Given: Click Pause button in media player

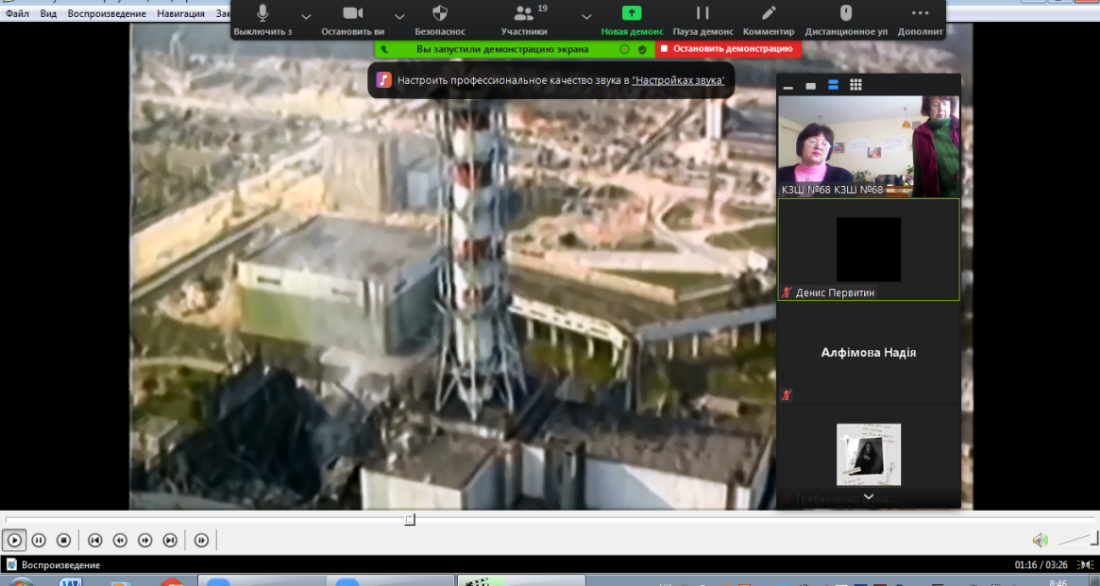Looking at the screenshot, I should [x=39, y=540].
